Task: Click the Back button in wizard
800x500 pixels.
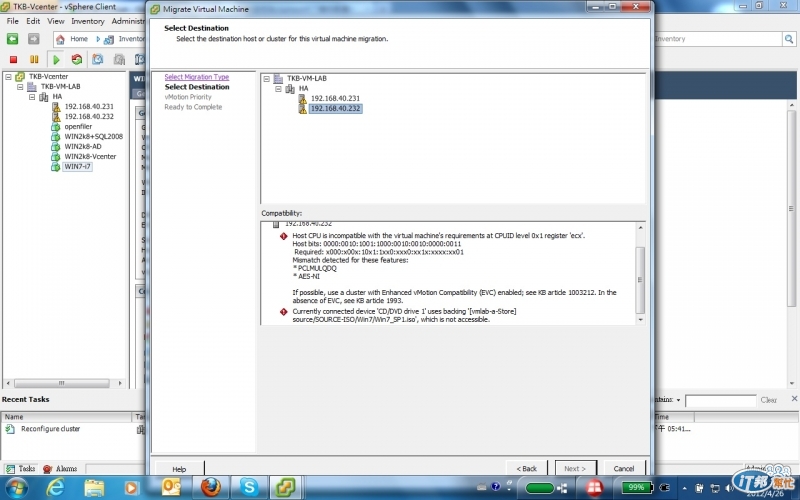Action: click(x=527, y=468)
